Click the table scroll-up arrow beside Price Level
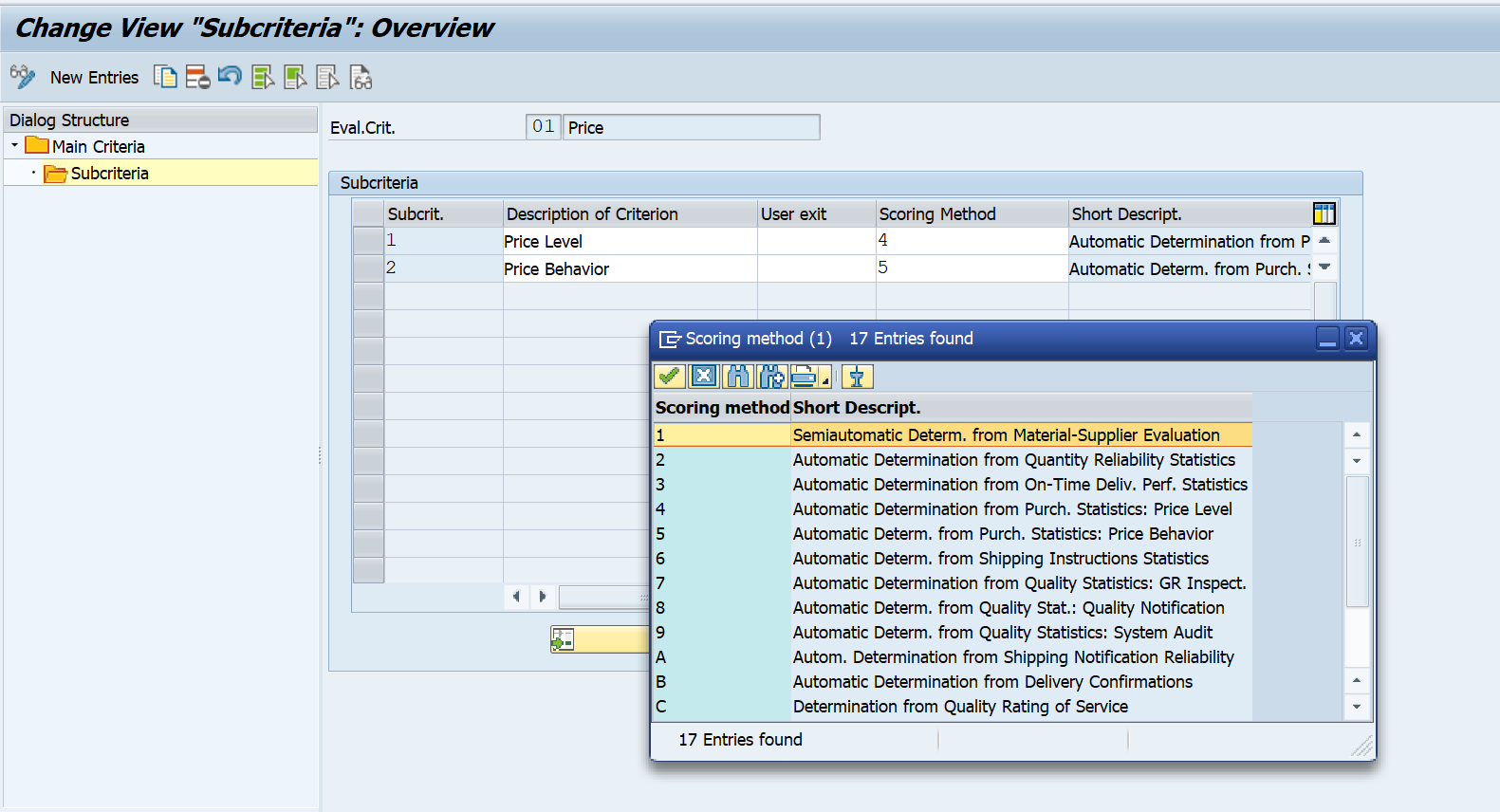This screenshot has height=812, width=1500. [1324, 241]
